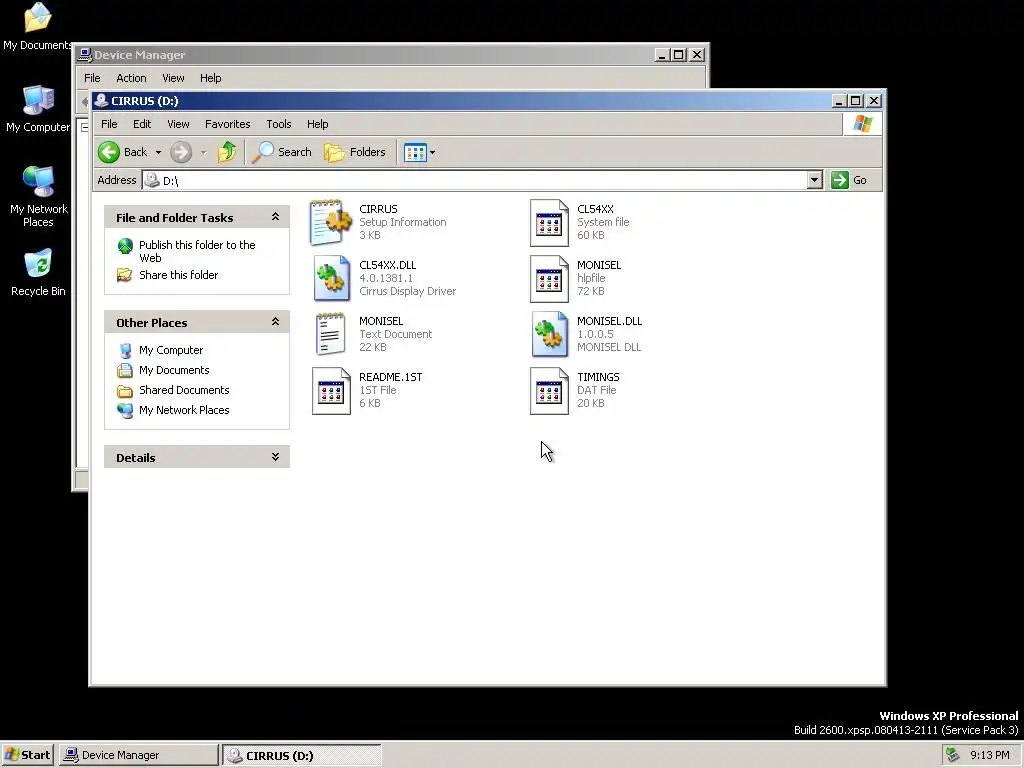The height and width of the screenshot is (768, 1024).
Task: Collapse the Other Places panel
Action: [x=276, y=322]
